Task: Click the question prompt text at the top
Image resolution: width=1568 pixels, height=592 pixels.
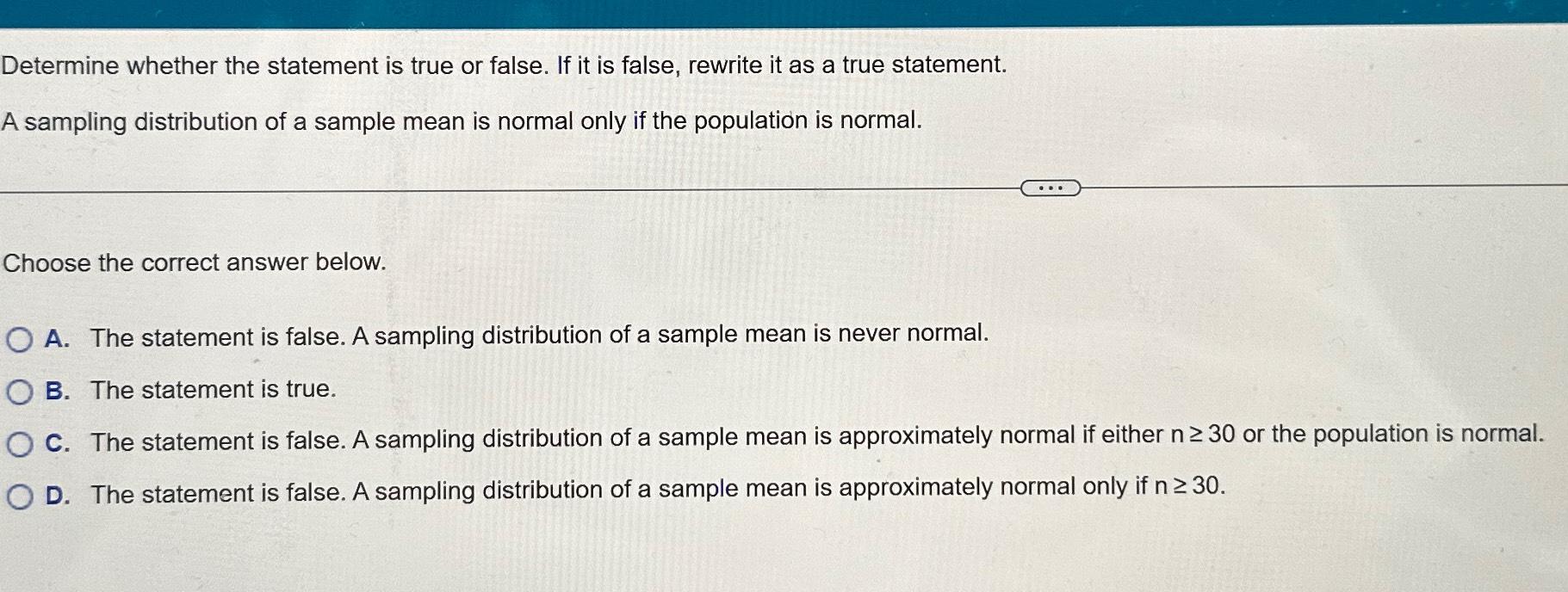Action: pyautogui.click(x=504, y=64)
